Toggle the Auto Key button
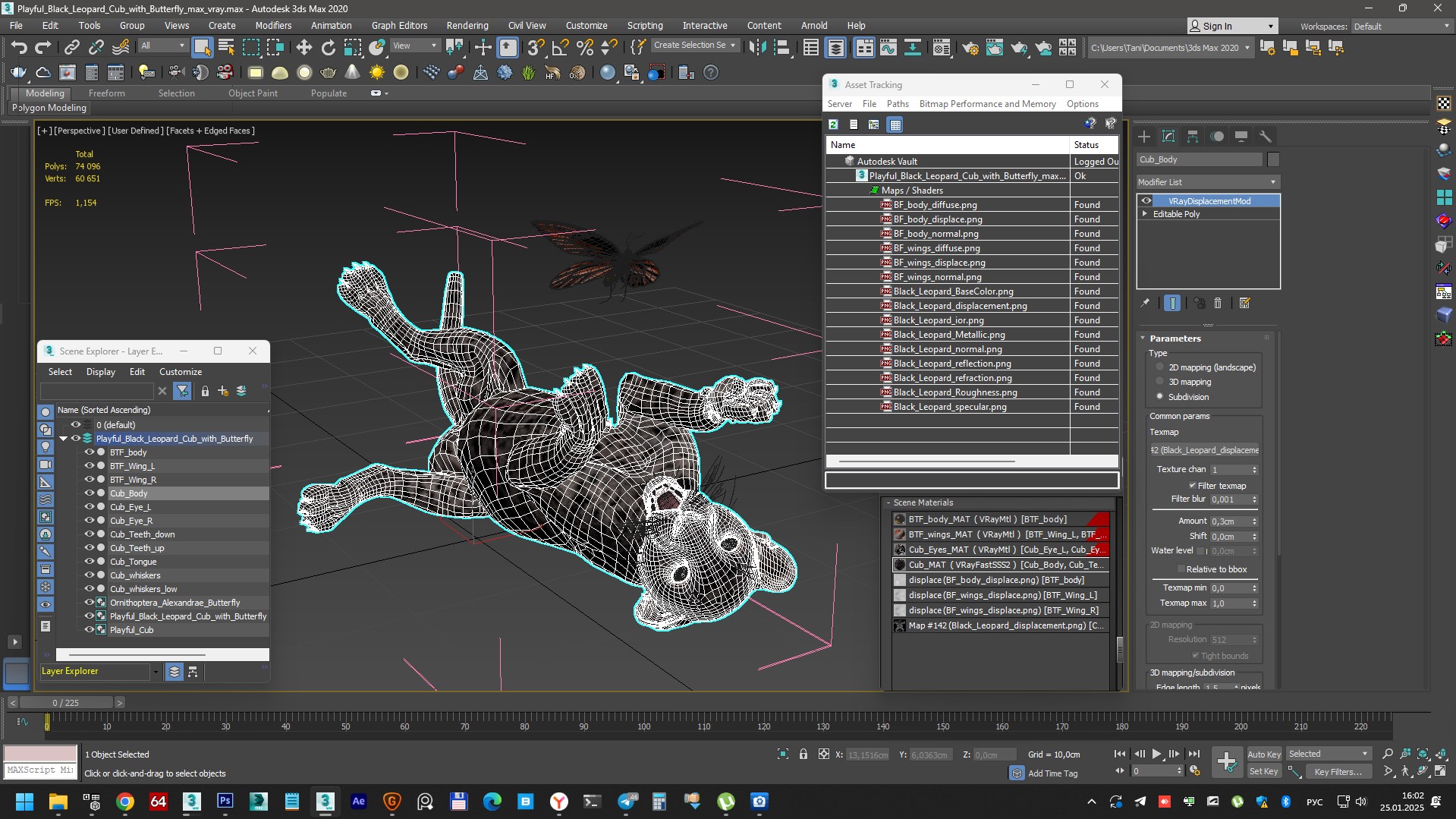Image resolution: width=1456 pixels, height=819 pixels. pyautogui.click(x=1264, y=754)
